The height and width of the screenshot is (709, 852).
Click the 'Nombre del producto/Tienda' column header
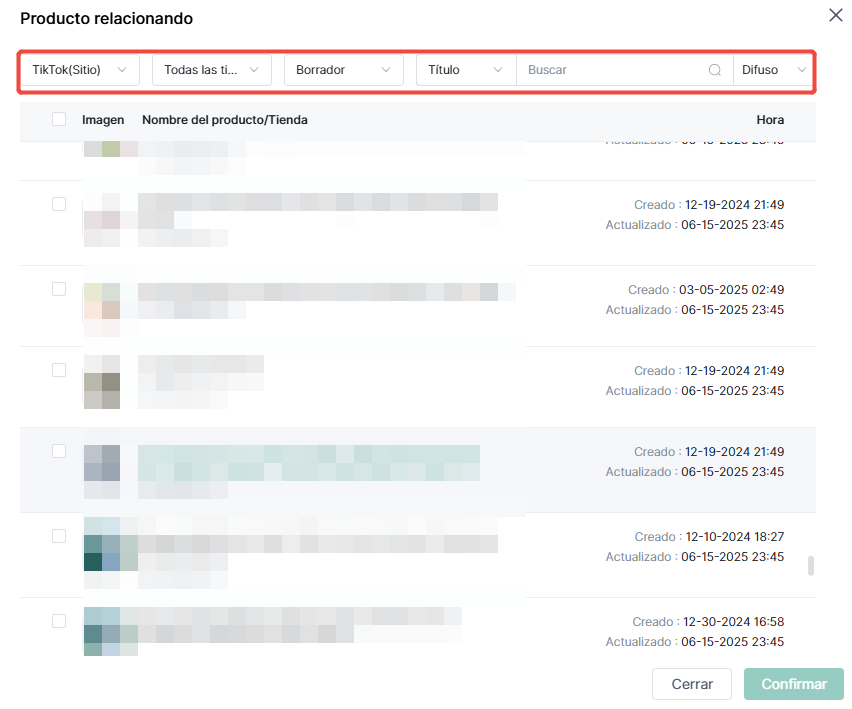225,120
